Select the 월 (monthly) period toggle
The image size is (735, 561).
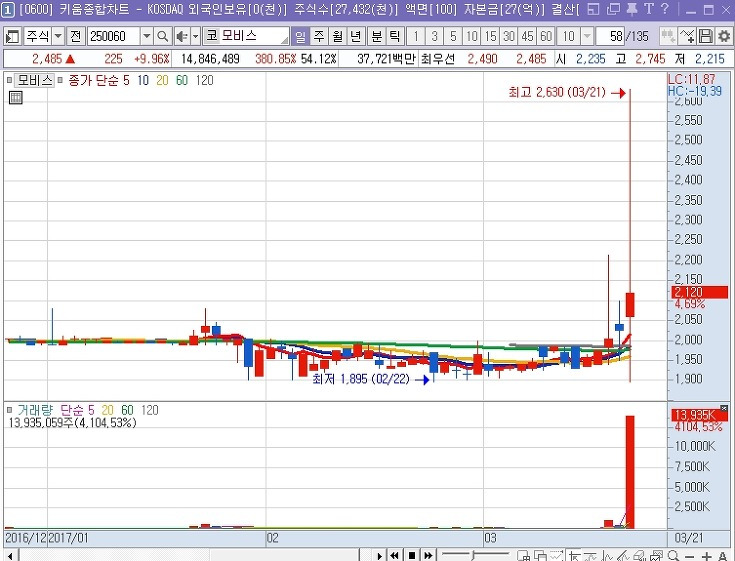pyautogui.click(x=337, y=36)
